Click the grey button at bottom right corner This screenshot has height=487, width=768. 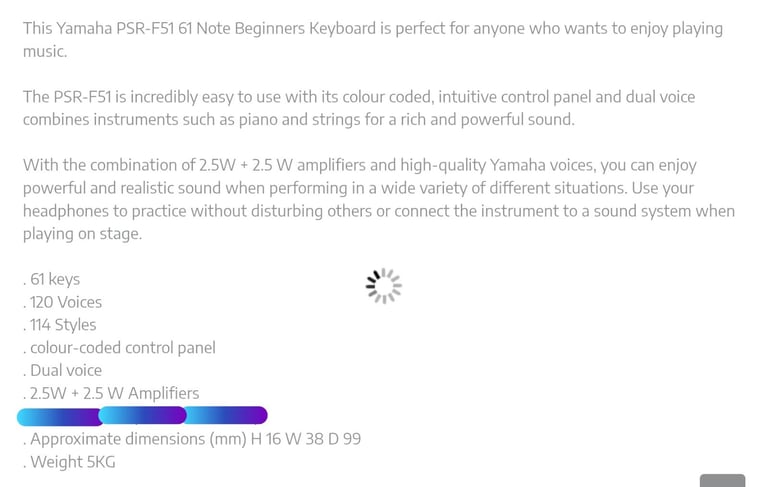click(722, 481)
